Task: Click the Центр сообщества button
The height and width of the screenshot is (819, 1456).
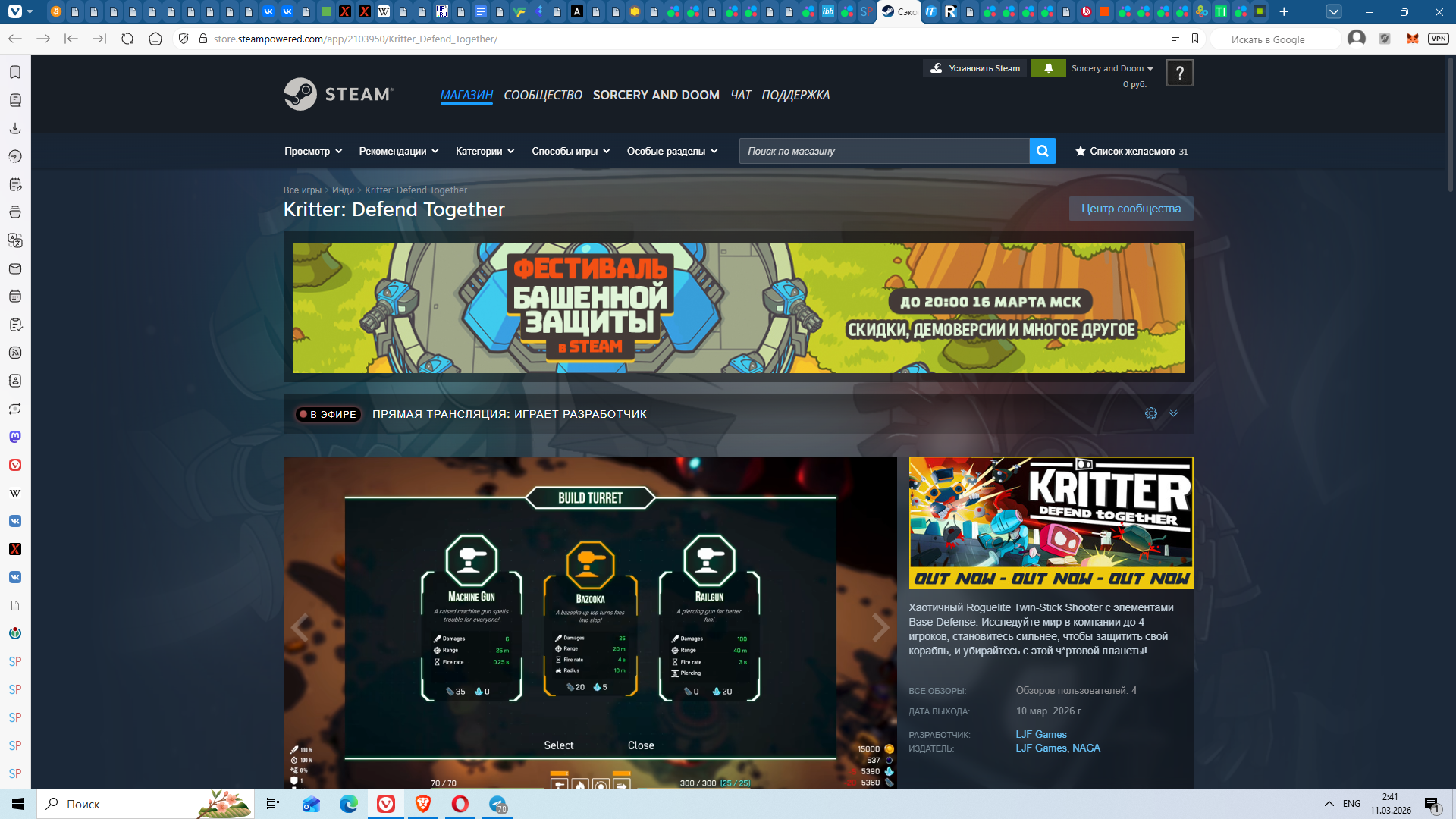Action: click(1130, 209)
